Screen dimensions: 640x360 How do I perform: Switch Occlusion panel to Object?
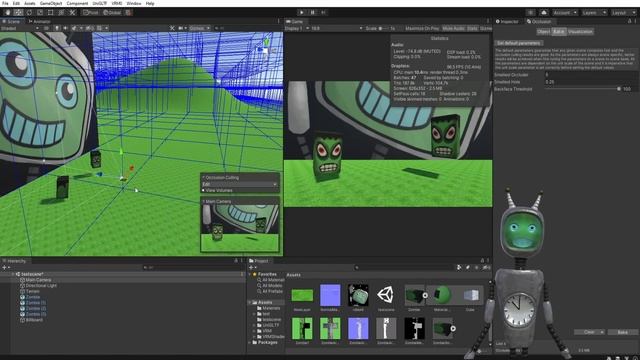(x=543, y=31)
